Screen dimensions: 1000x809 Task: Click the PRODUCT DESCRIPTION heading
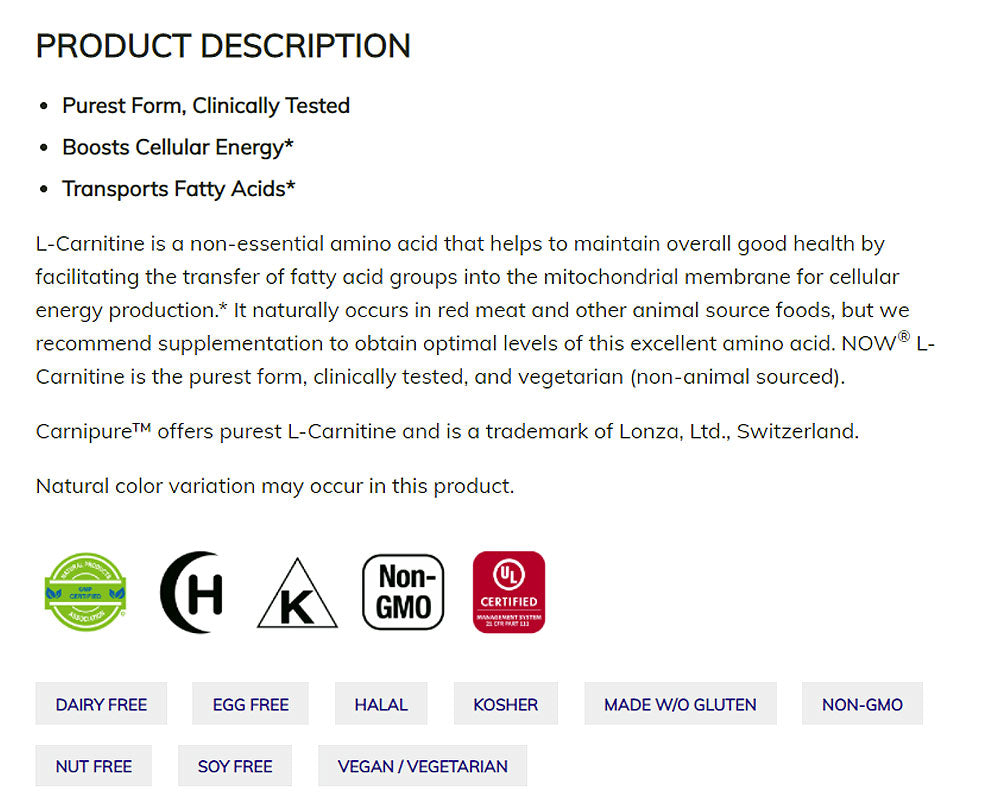point(223,46)
